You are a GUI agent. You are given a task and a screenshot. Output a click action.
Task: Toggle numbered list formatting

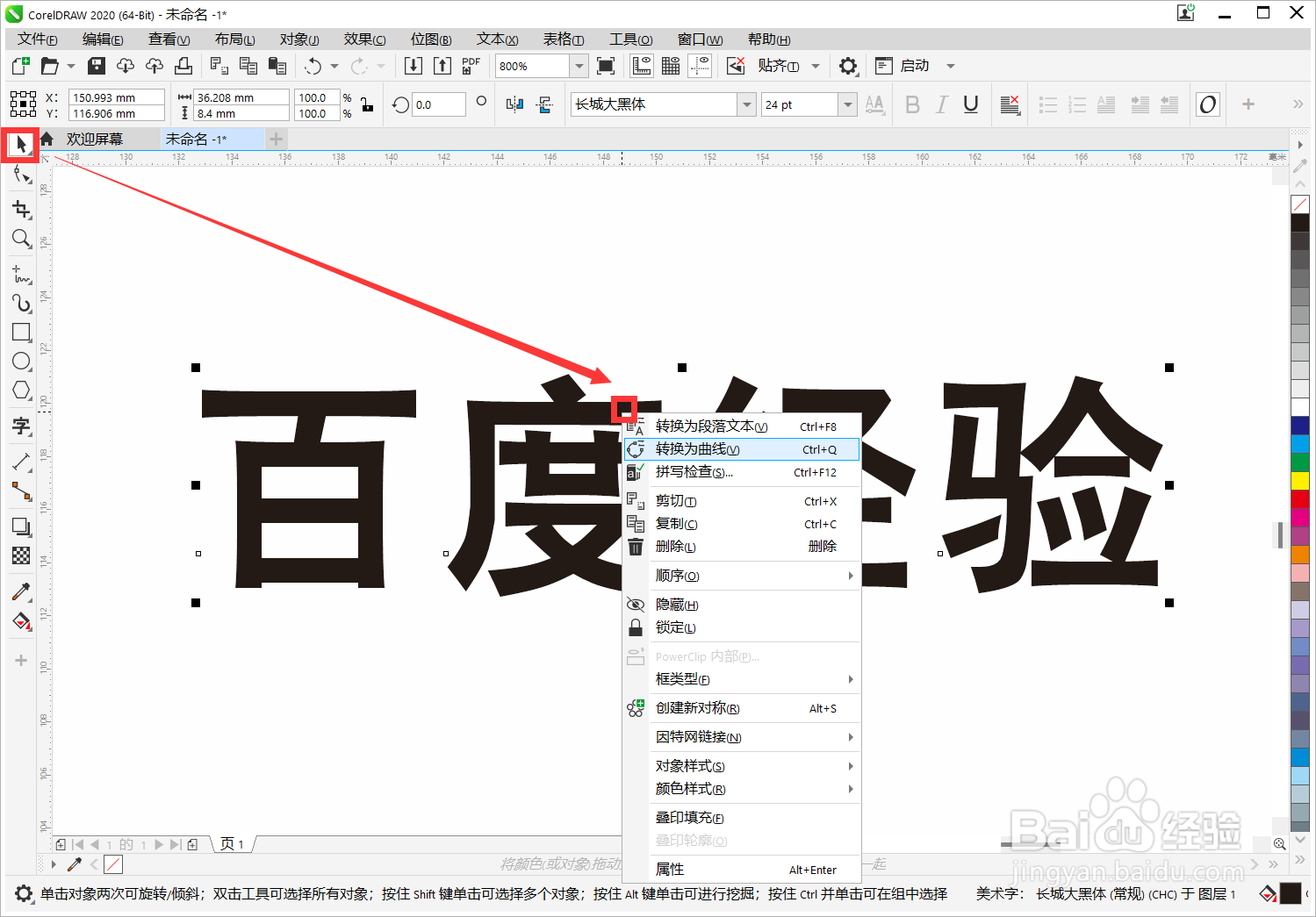1077,104
